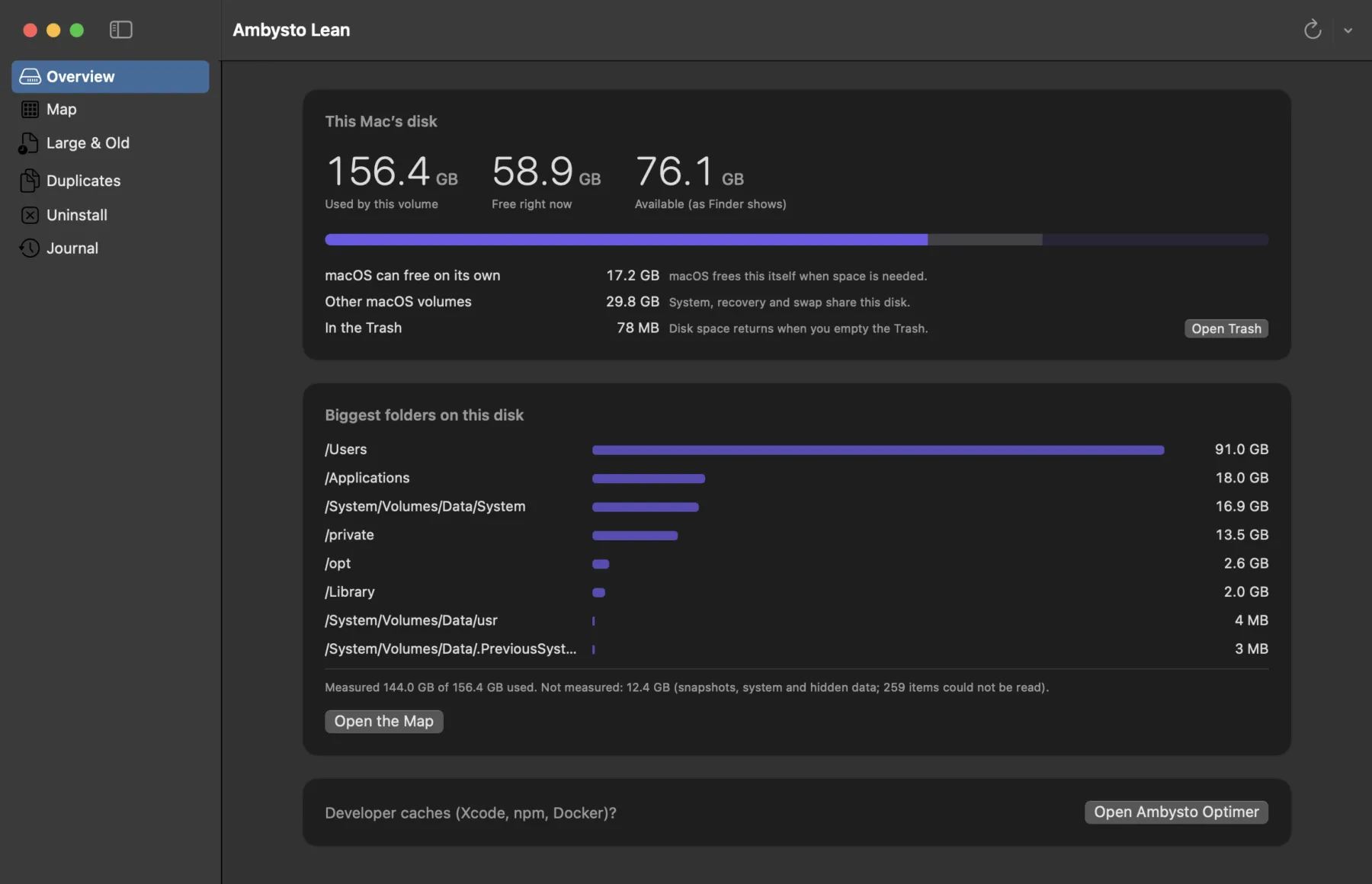Click the 58.9 GB free figure

(x=547, y=171)
